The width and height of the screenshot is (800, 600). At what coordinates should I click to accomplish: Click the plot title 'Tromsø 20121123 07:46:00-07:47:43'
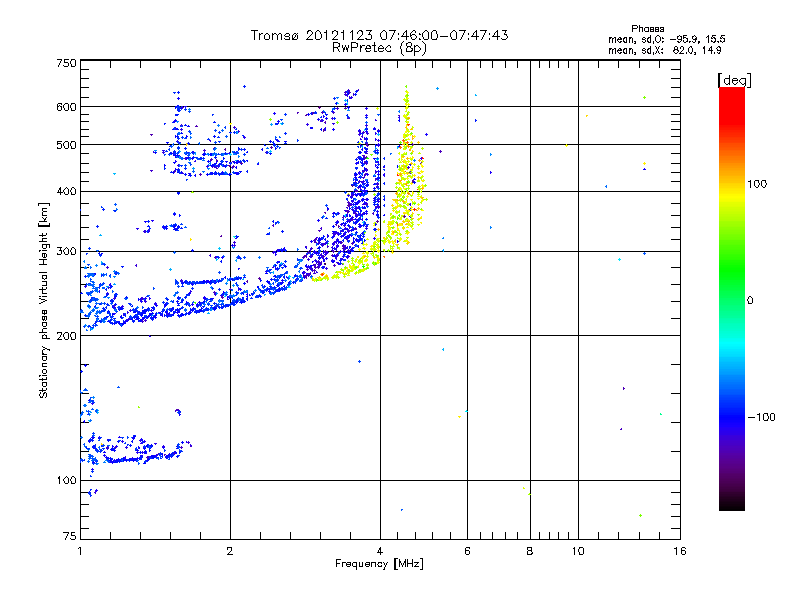point(379,35)
